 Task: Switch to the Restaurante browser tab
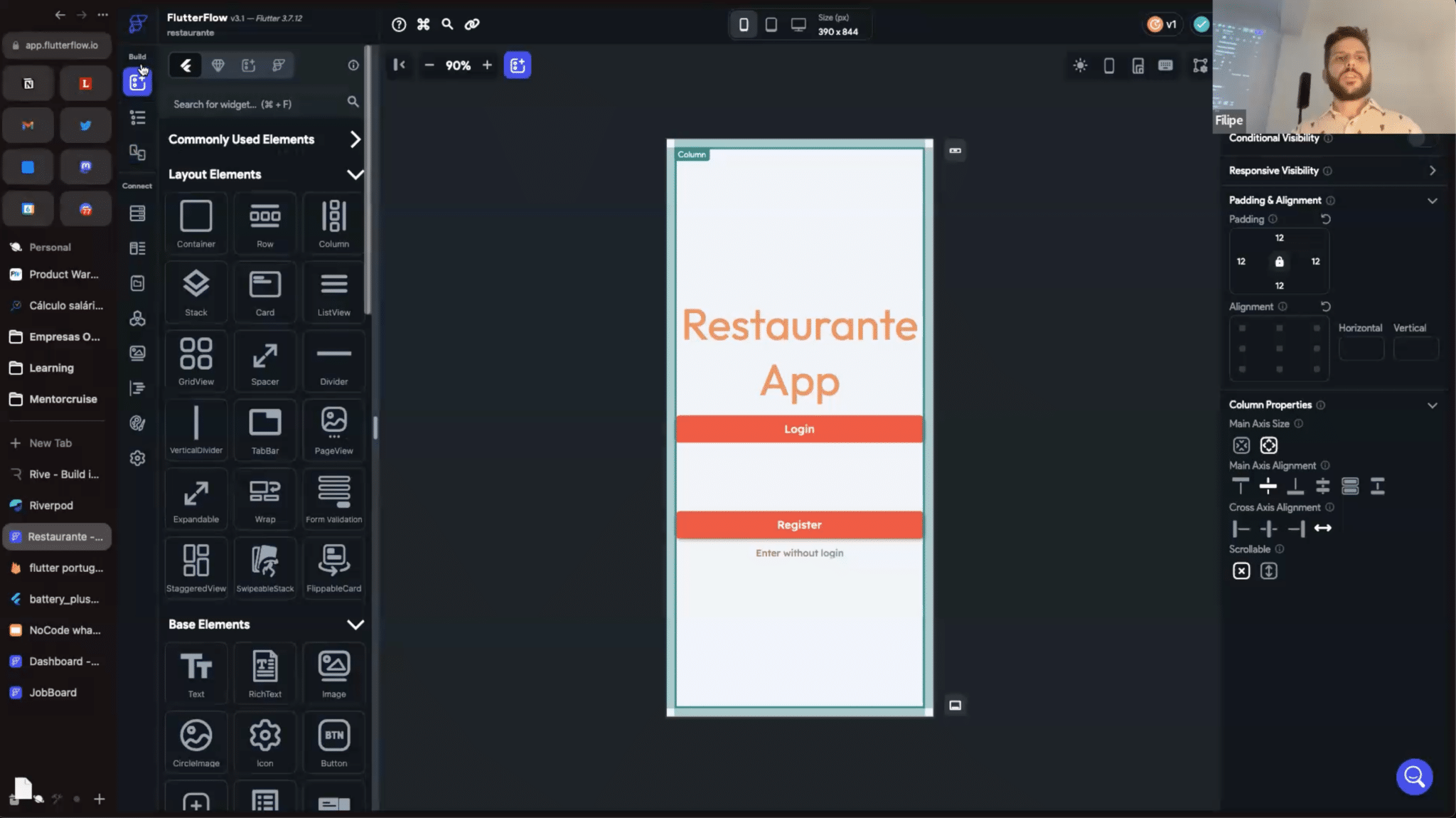click(x=57, y=537)
